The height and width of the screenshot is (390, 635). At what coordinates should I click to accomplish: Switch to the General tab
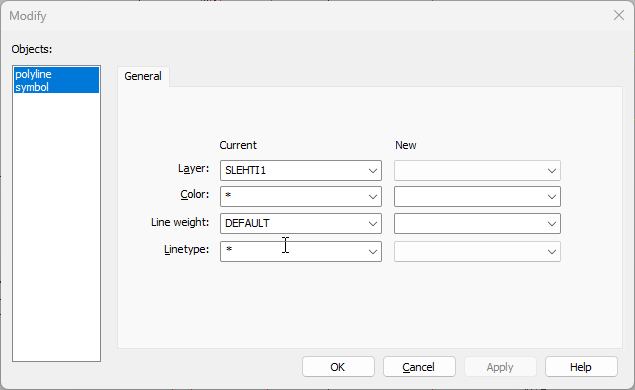coord(143,76)
